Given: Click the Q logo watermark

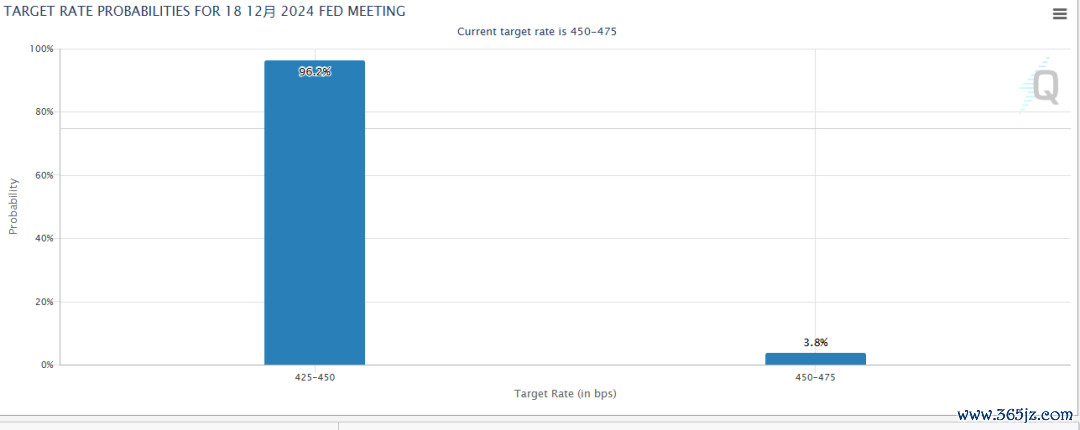Looking at the screenshot, I should (x=1039, y=86).
